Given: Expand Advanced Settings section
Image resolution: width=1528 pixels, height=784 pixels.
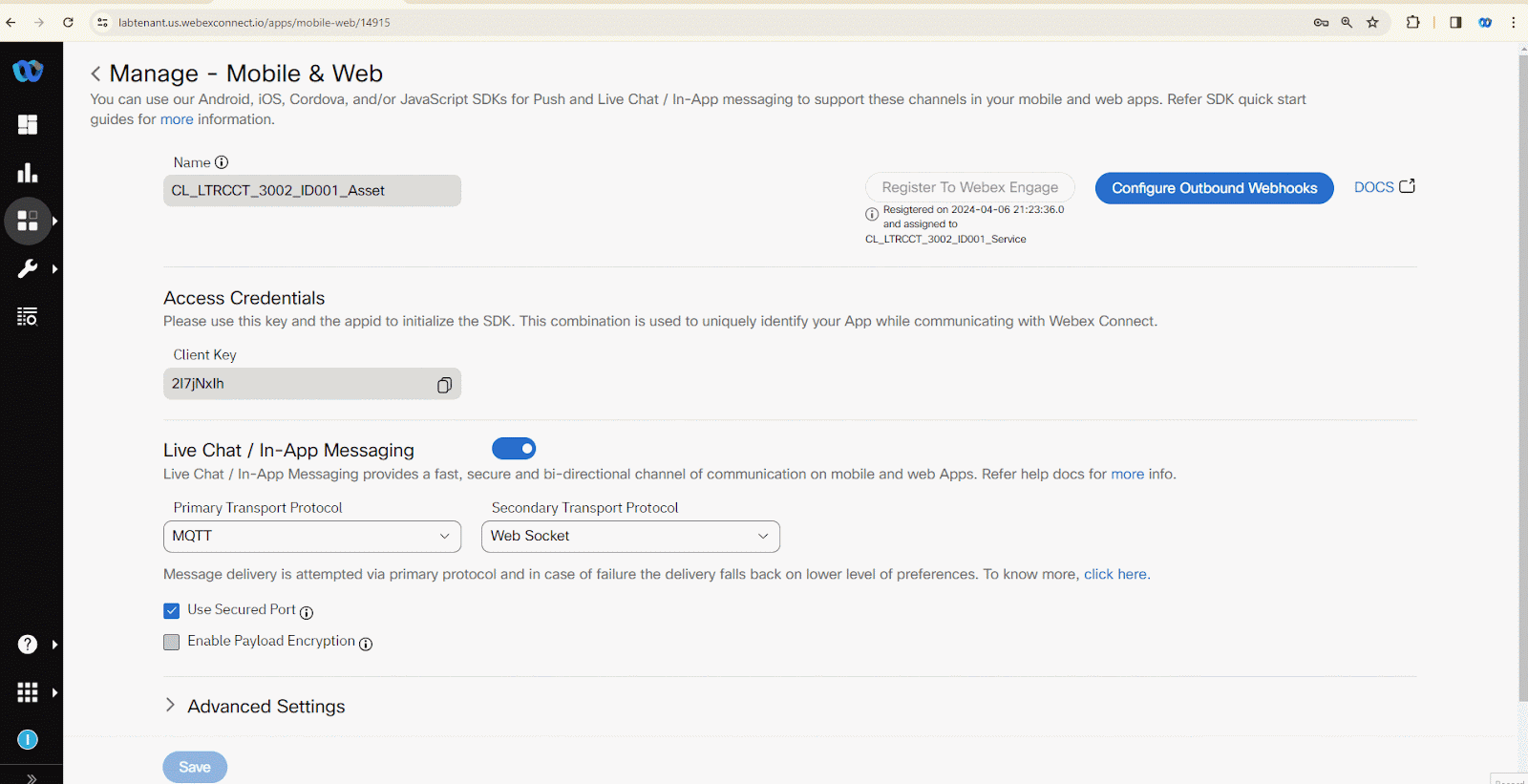Looking at the screenshot, I should click(x=255, y=707).
